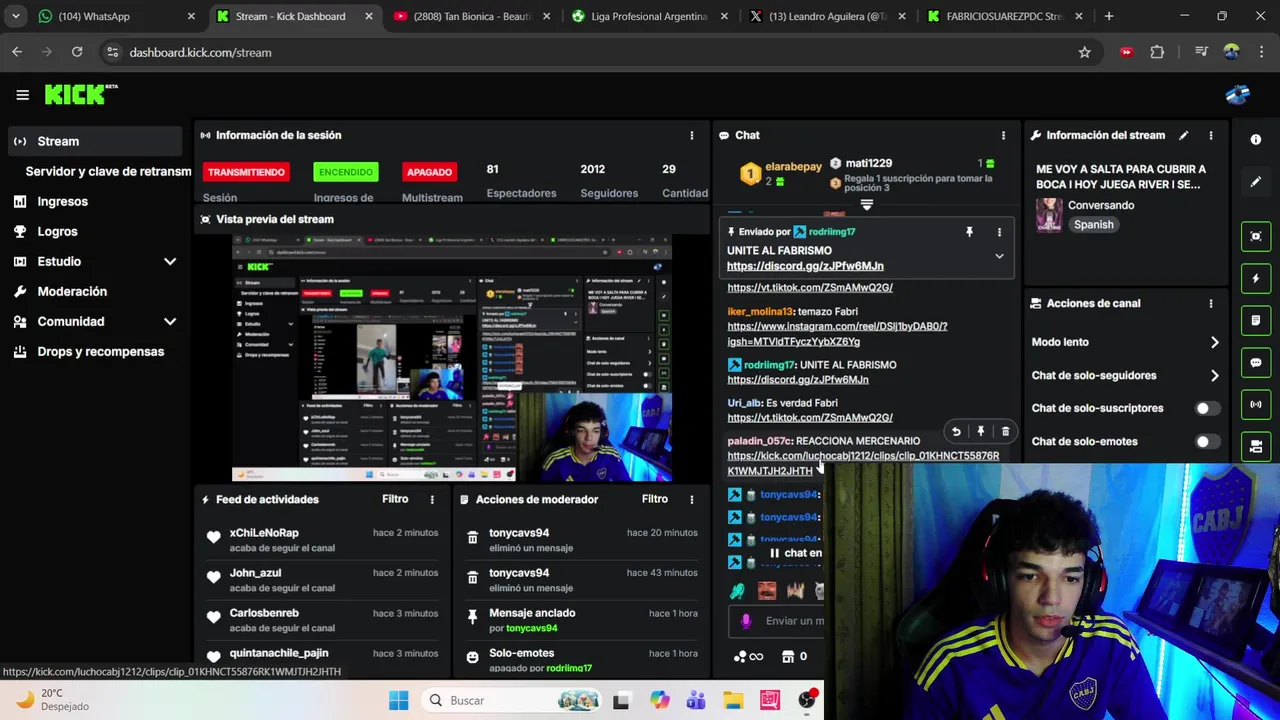Click the pencil icon in right sidebar
Viewport: 1280px width, 720px height.
1256,182
